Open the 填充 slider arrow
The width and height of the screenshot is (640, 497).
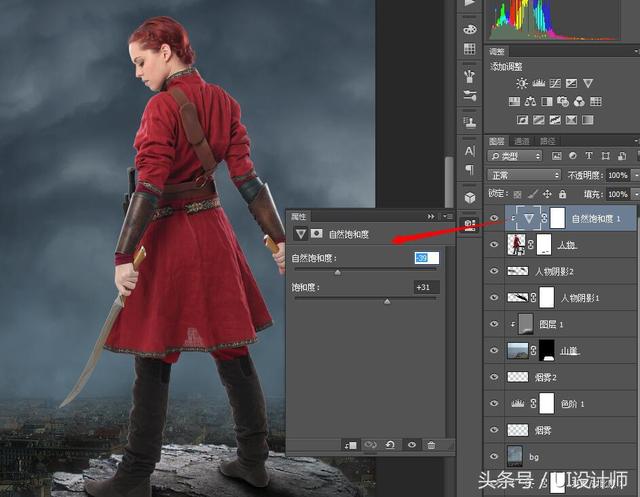[636, 194]
